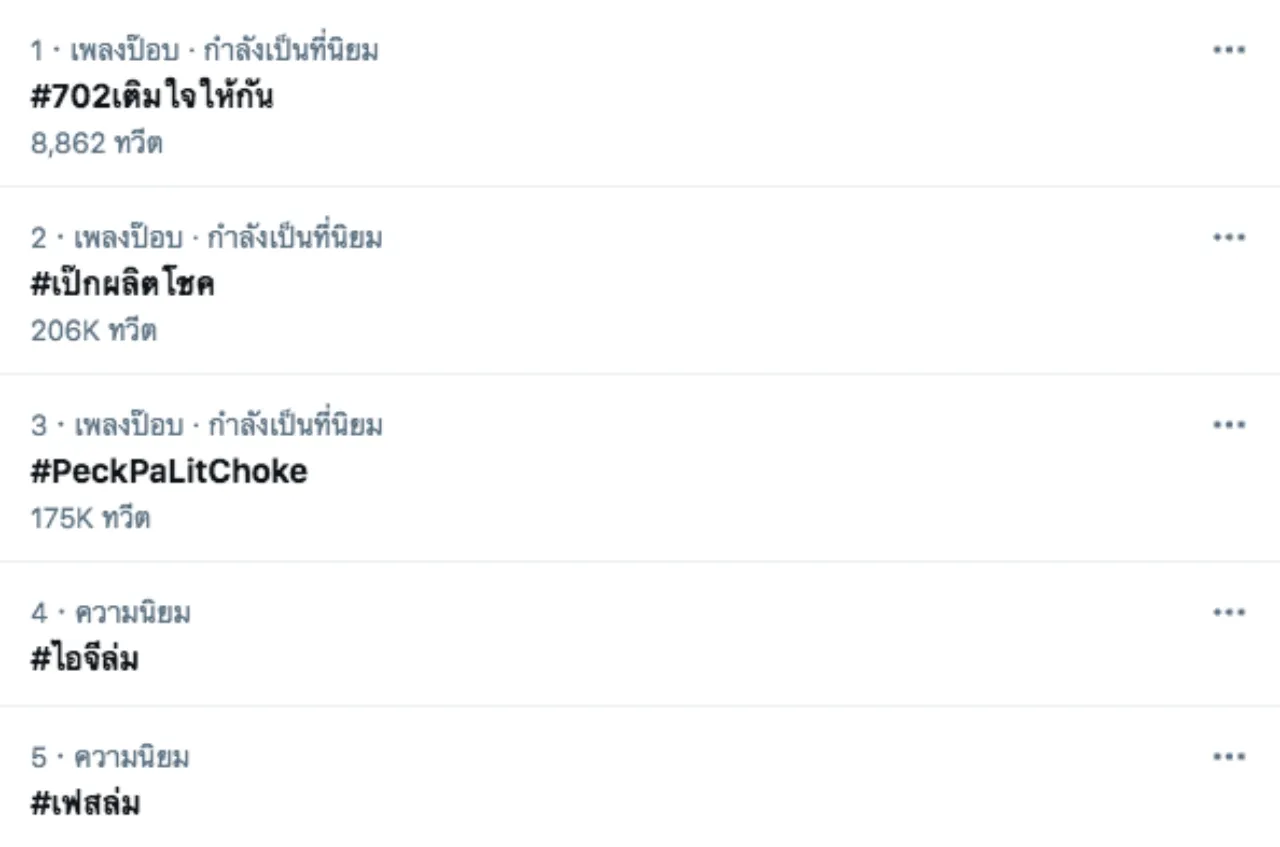1280x847 pixels.
Task: Open the #702เติมใจให้กัน hashtag
Action: coord(152,97)
